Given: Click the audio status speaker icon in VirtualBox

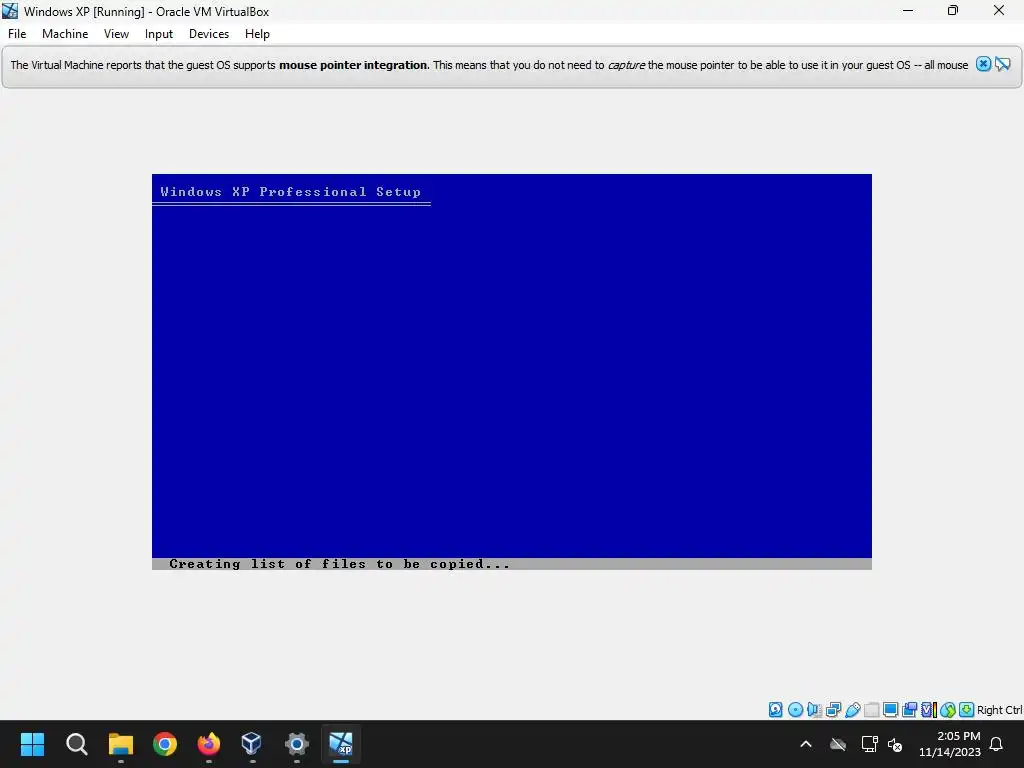Looking at the screenshot, I should point(814,710).
